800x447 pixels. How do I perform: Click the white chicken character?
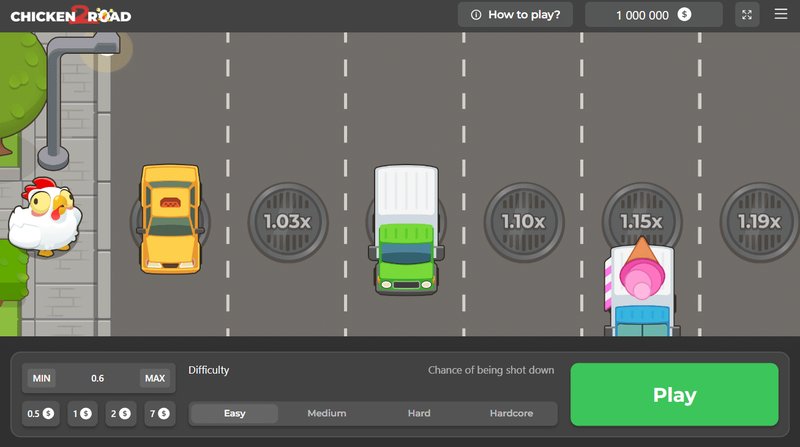pyautogui.click(x=42, y=218)
